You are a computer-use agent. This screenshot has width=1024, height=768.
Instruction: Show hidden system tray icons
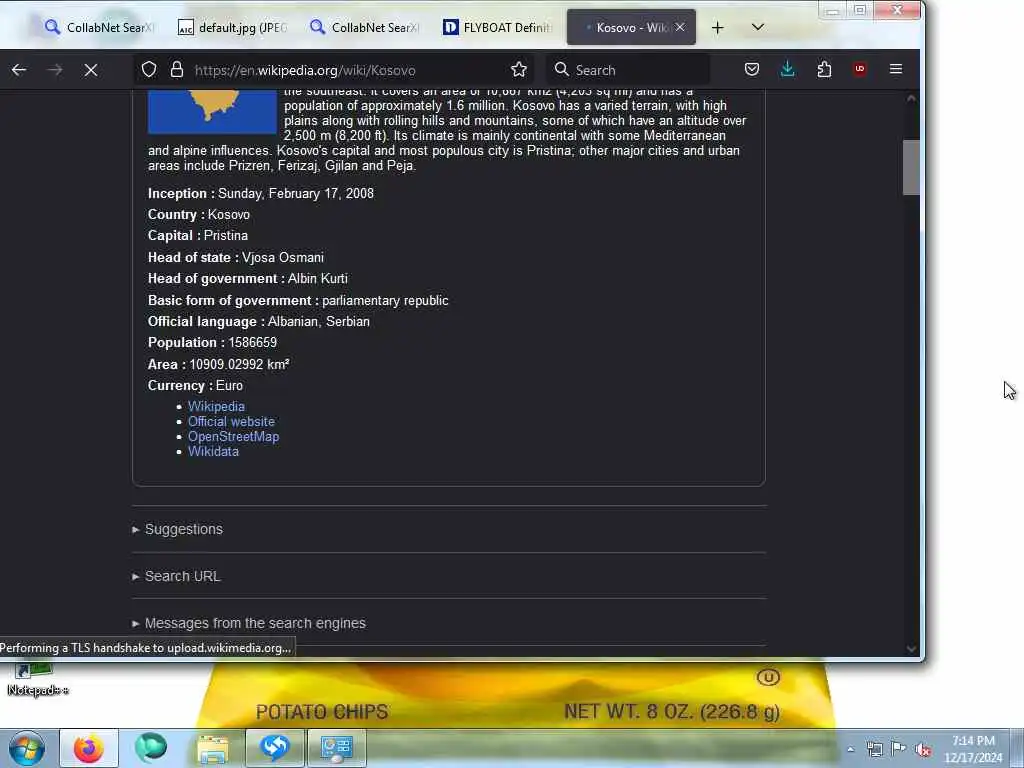[x=850, y=749]
